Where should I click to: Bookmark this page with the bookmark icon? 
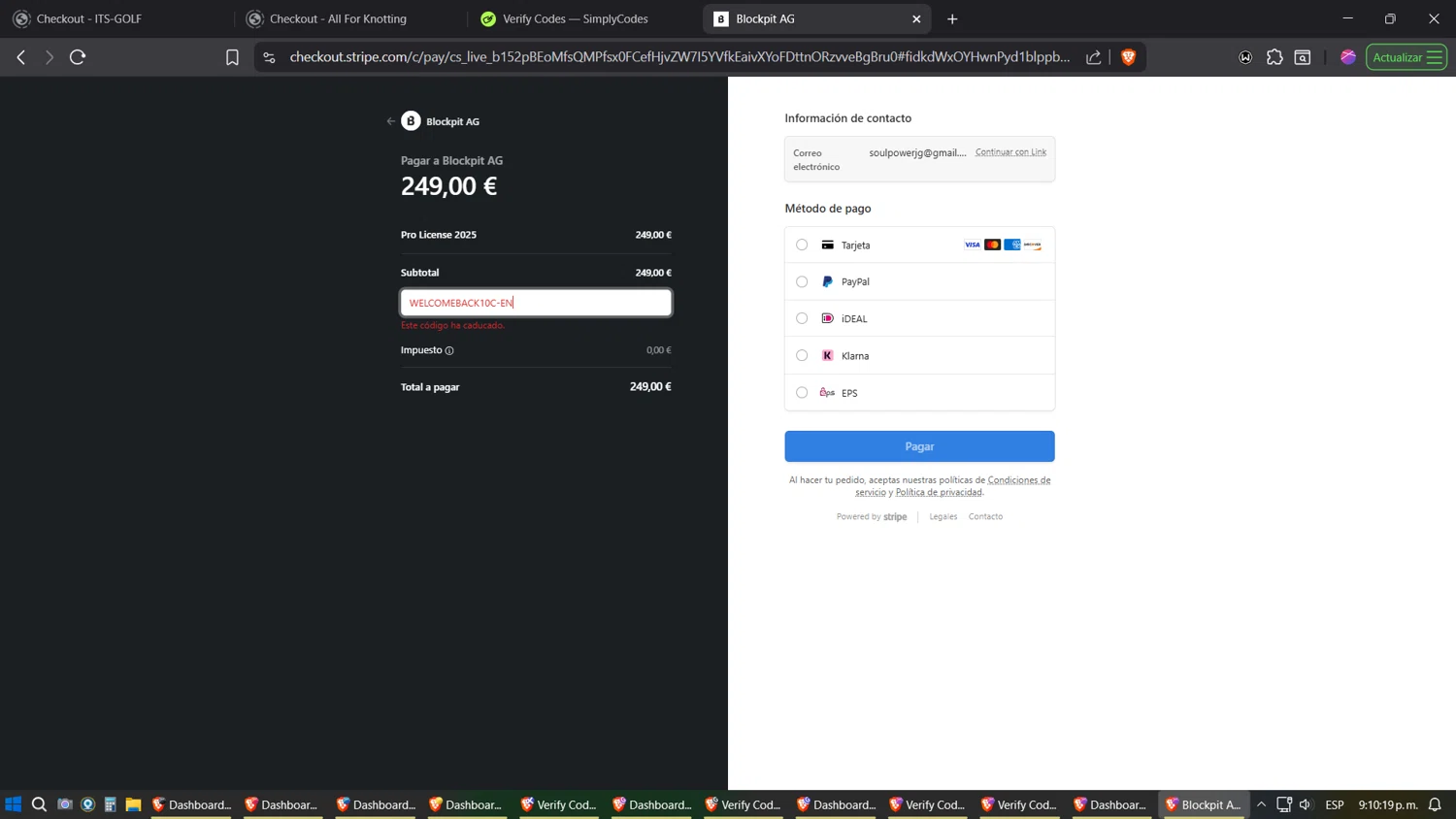232,57
